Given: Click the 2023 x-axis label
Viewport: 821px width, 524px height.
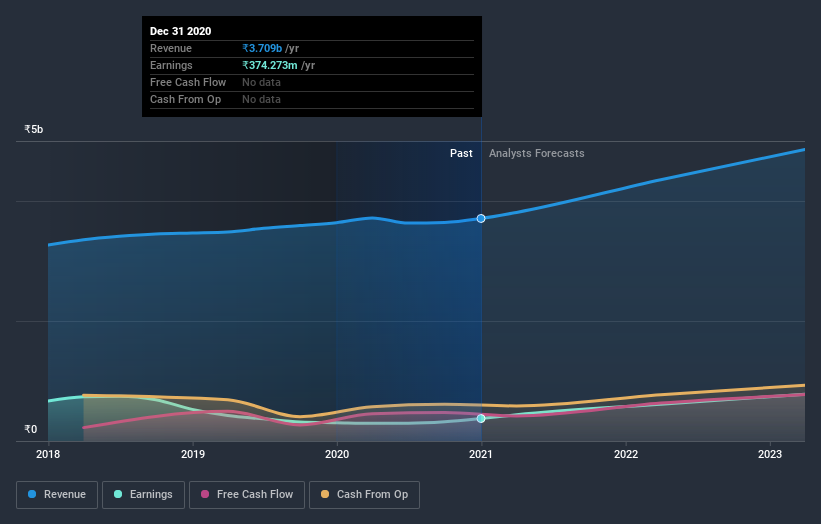Looking at the screenshot, I should pos(770,454).
